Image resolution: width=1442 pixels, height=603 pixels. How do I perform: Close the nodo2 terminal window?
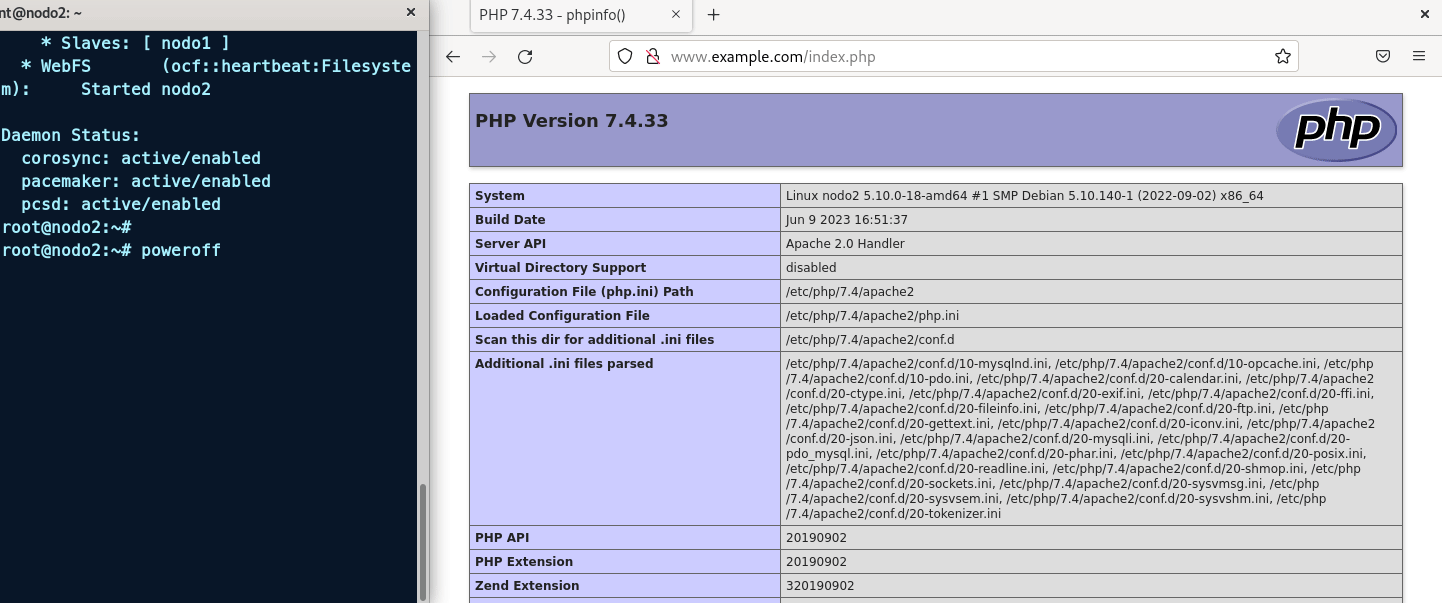410,13
